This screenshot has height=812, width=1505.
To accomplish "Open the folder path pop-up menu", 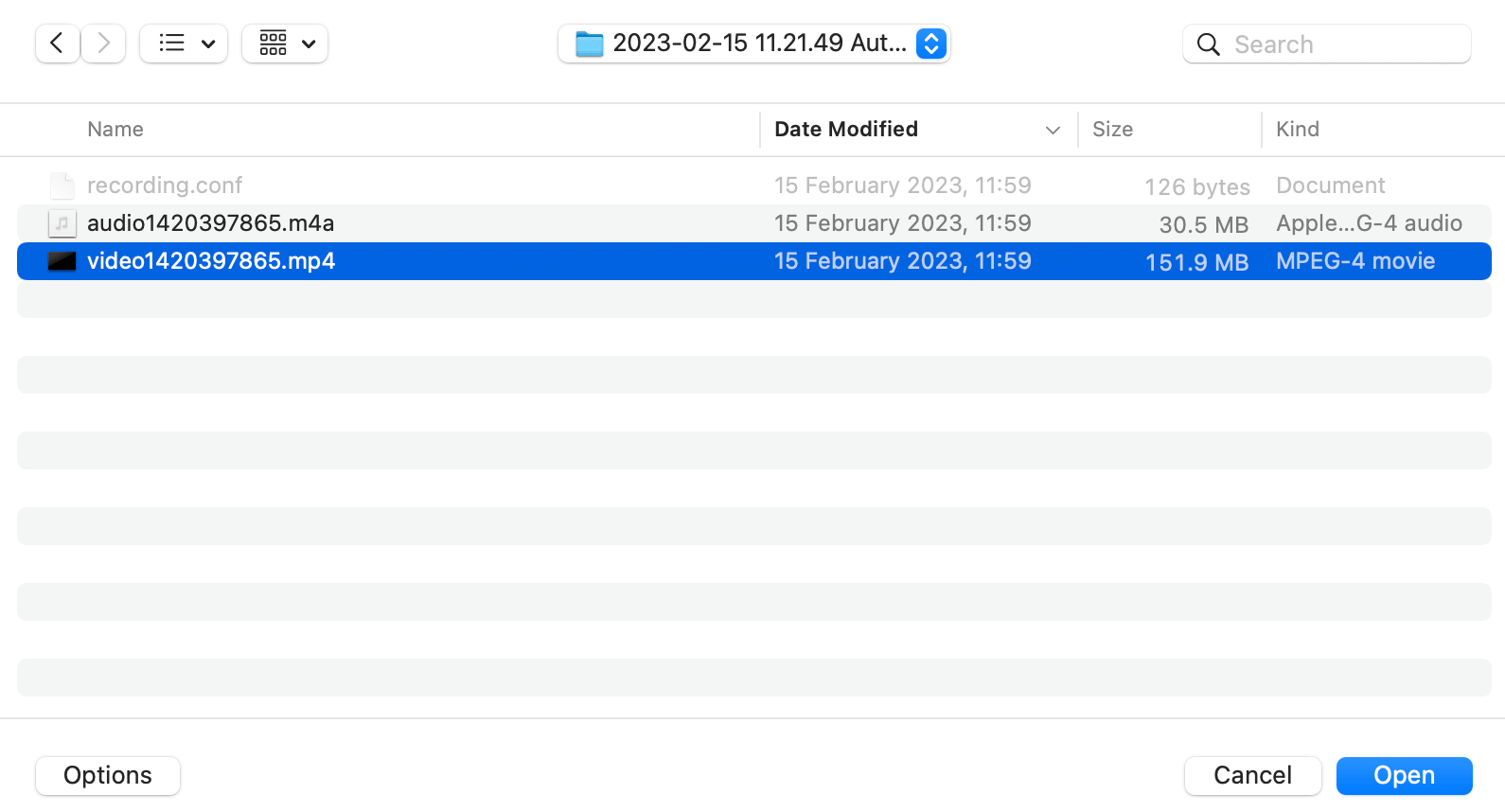I will (x=754, y=44).
